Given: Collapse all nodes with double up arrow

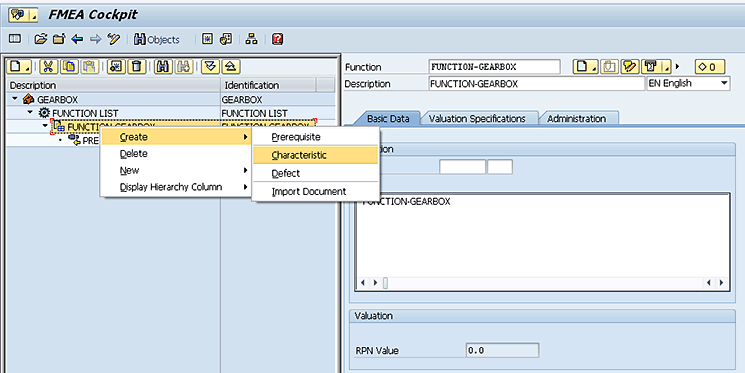Looking at the screenshot, I should [230, 67].
